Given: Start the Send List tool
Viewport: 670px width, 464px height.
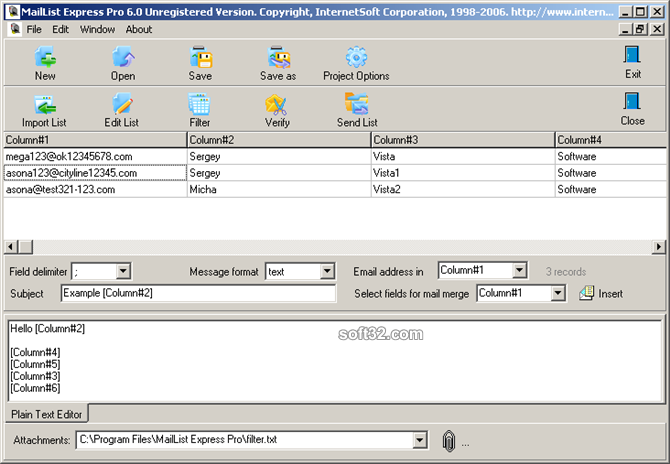Looking at the screenshot, I should (357, 111).
